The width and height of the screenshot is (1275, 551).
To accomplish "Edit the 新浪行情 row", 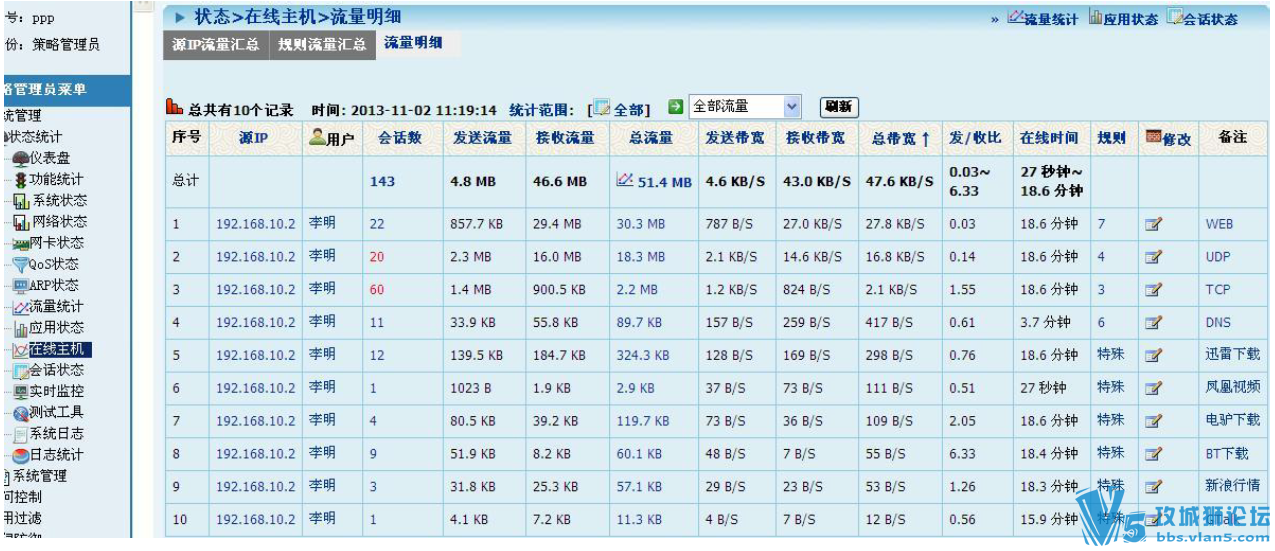I will (1153, 486).
